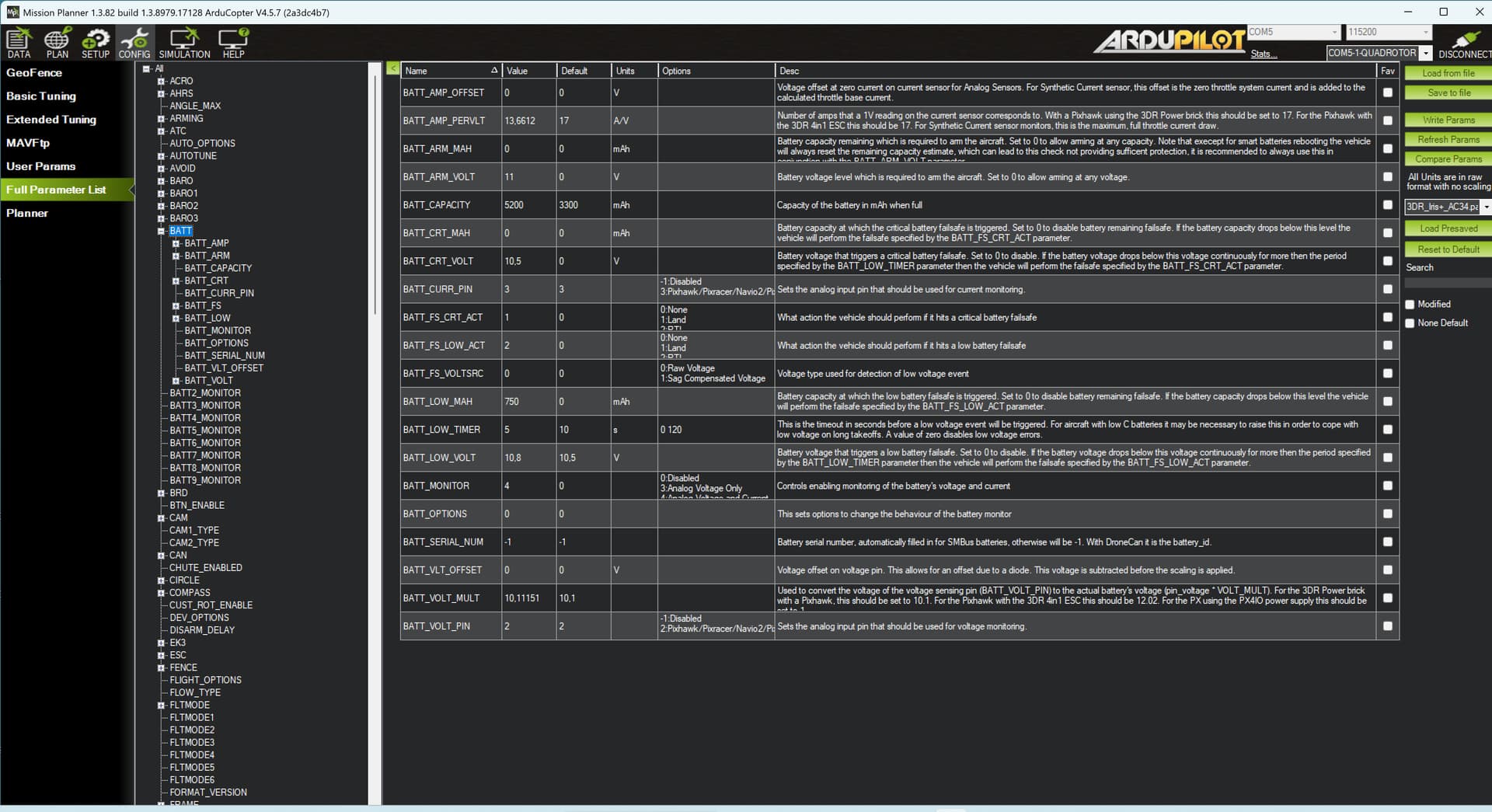Open the SIMULATION screen
This screenshot has width=1492, height=812.
click(185, 43)
